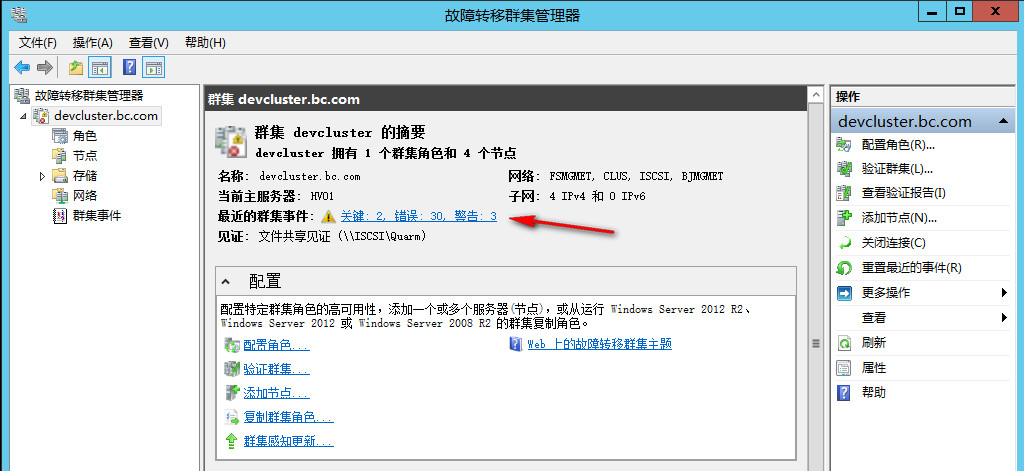The height and width of the screenshot is (471, 1024).
Task: Click the Back arrow toolbar icon
Action: tap(22, 67)
